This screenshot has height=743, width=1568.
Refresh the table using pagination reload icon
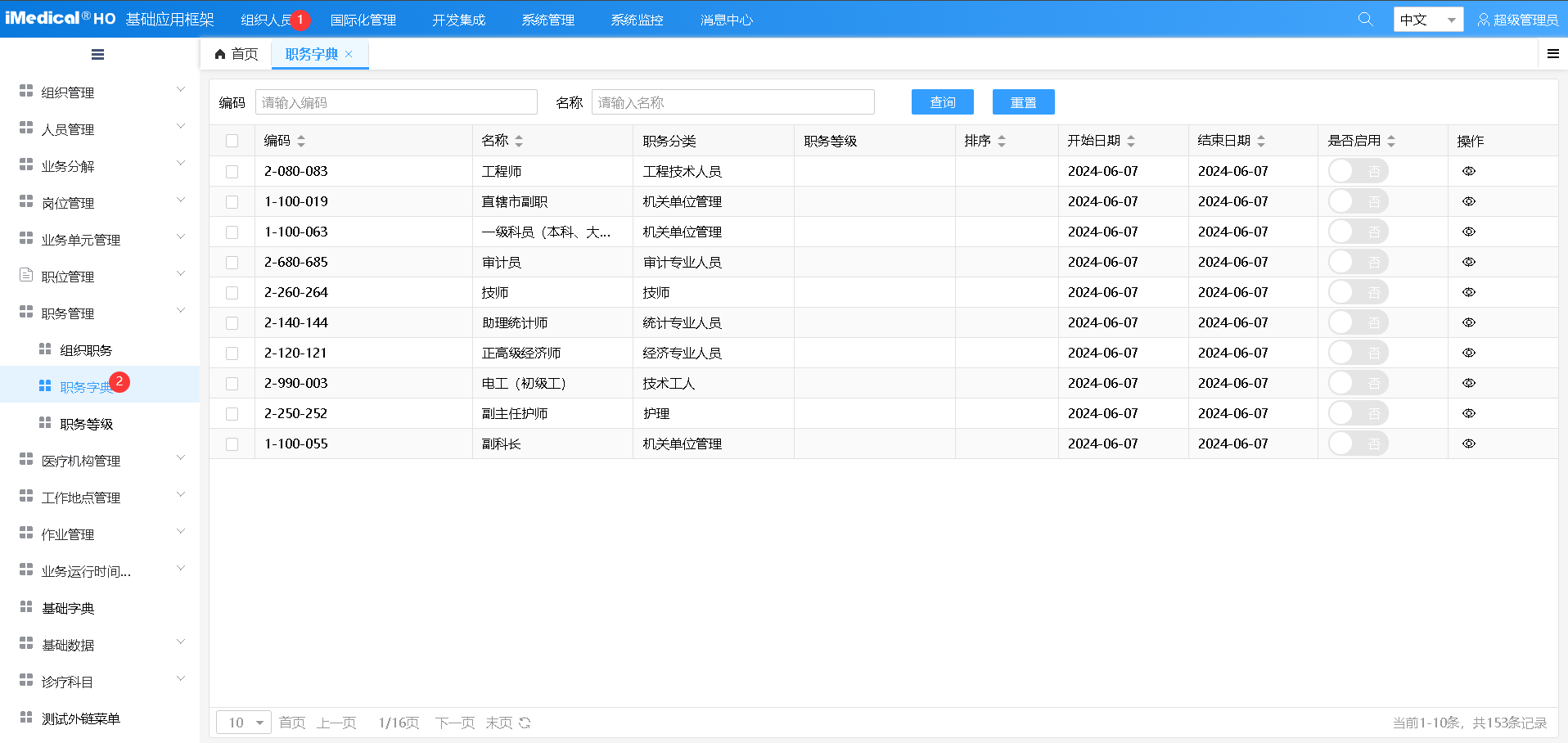pyautogui.click(x=525, y=723)
